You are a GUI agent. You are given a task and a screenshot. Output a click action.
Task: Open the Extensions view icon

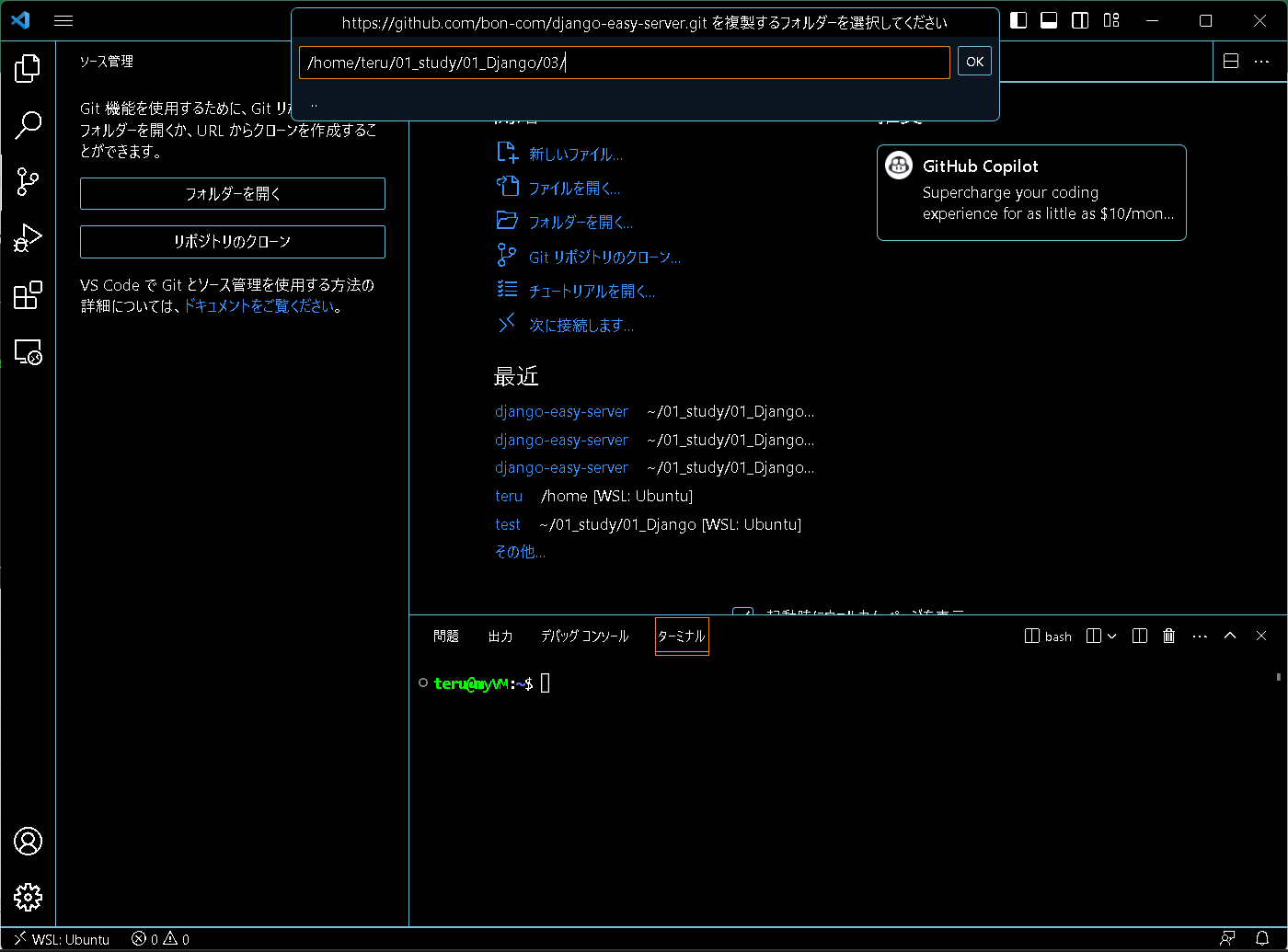[28, 295]
